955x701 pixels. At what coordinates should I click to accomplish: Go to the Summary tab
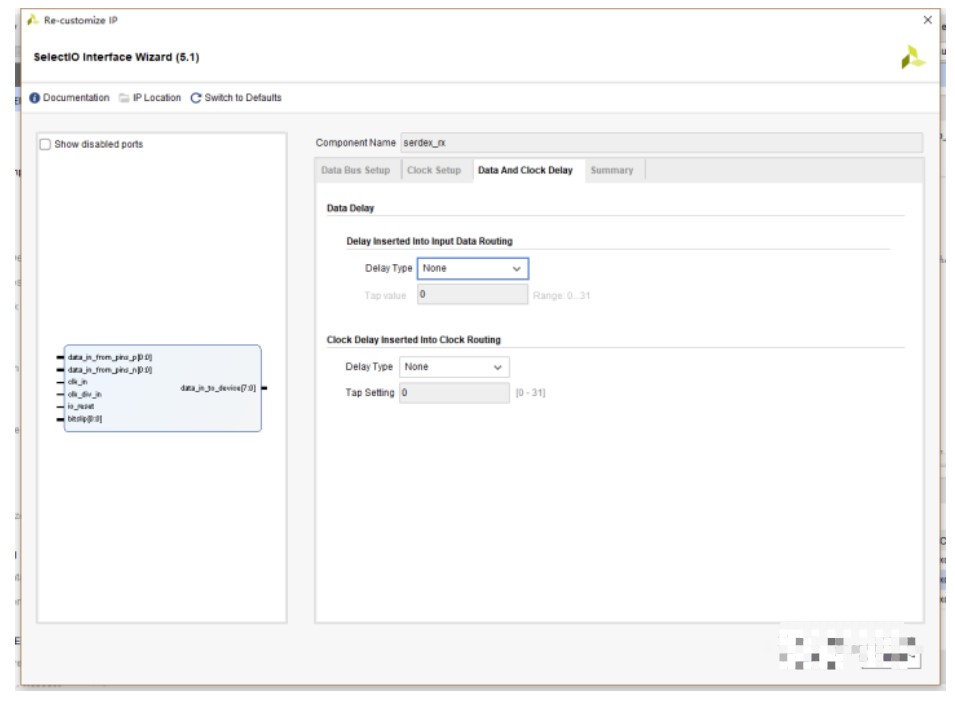[x=611, y=170]
